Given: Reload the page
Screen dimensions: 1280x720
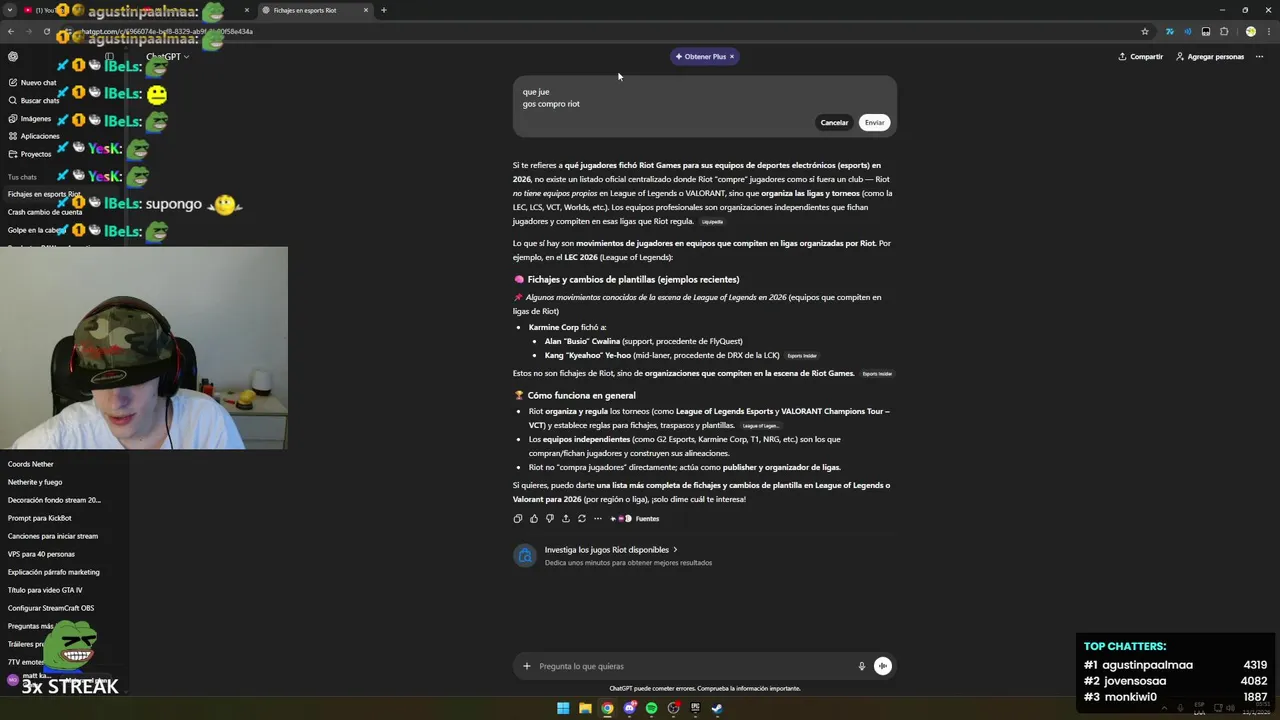Looking at the screenshot, I should (x=46, y=31).
